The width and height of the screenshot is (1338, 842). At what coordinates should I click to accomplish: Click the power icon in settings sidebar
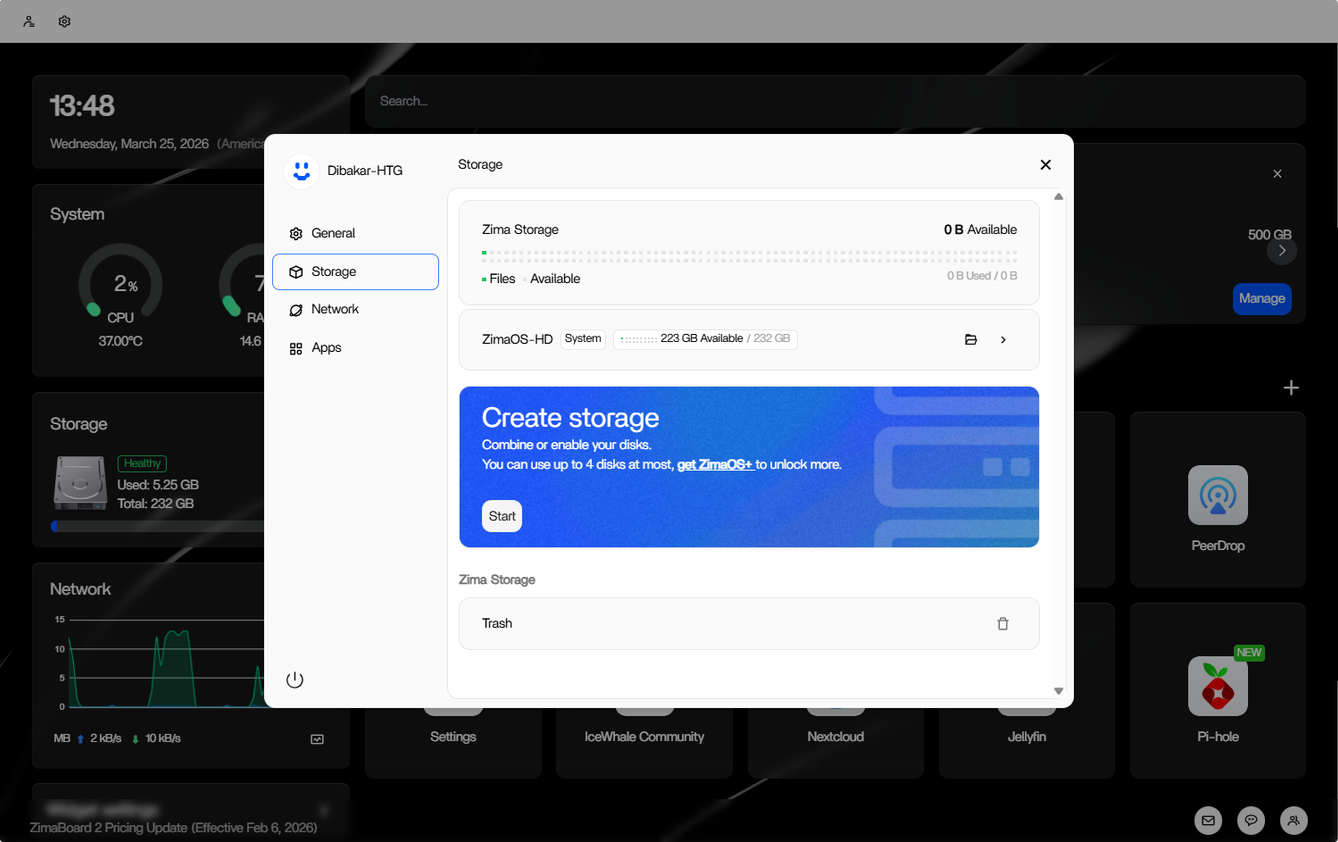click(x=294, y=680)
